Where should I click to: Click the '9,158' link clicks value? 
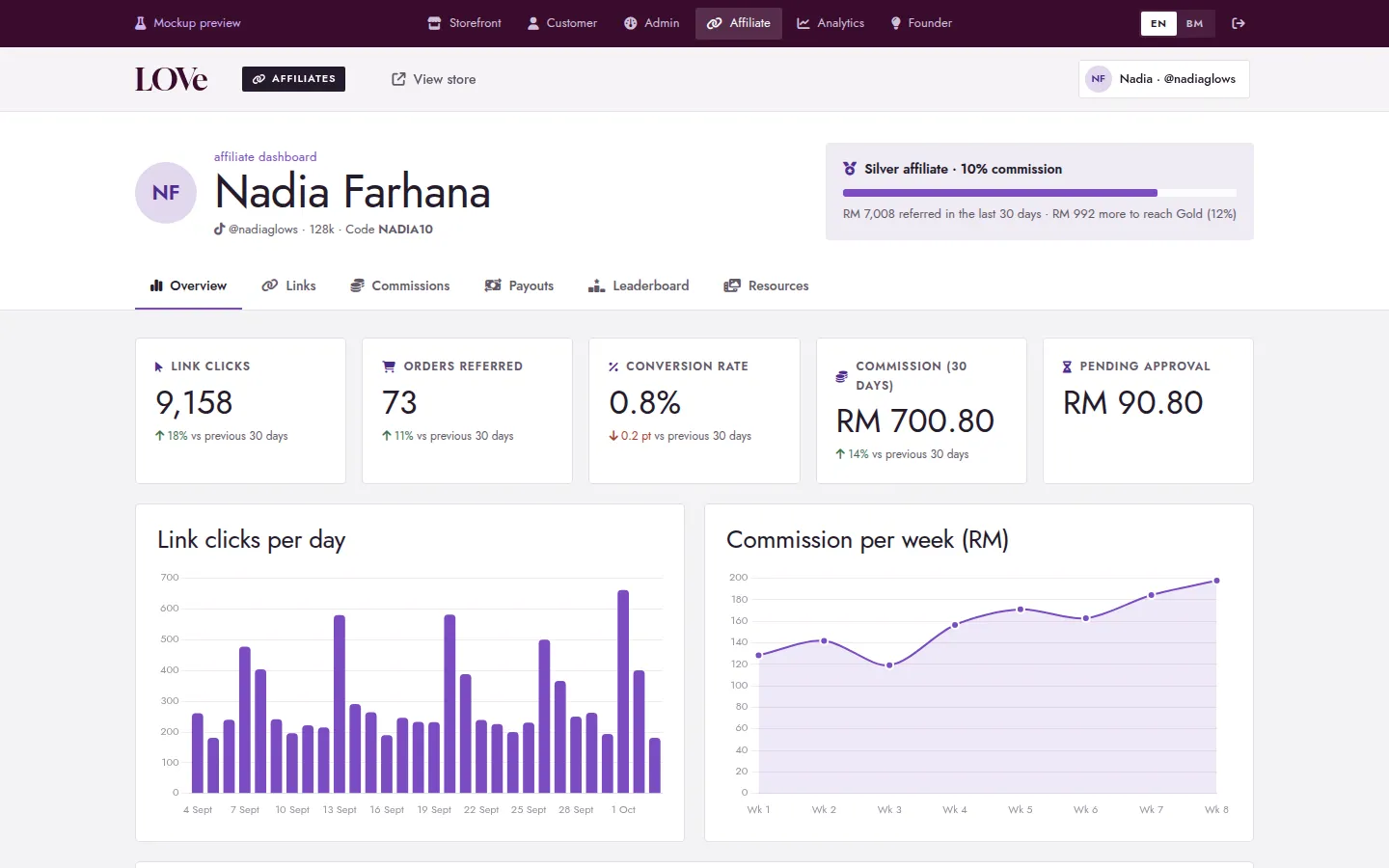194,402
